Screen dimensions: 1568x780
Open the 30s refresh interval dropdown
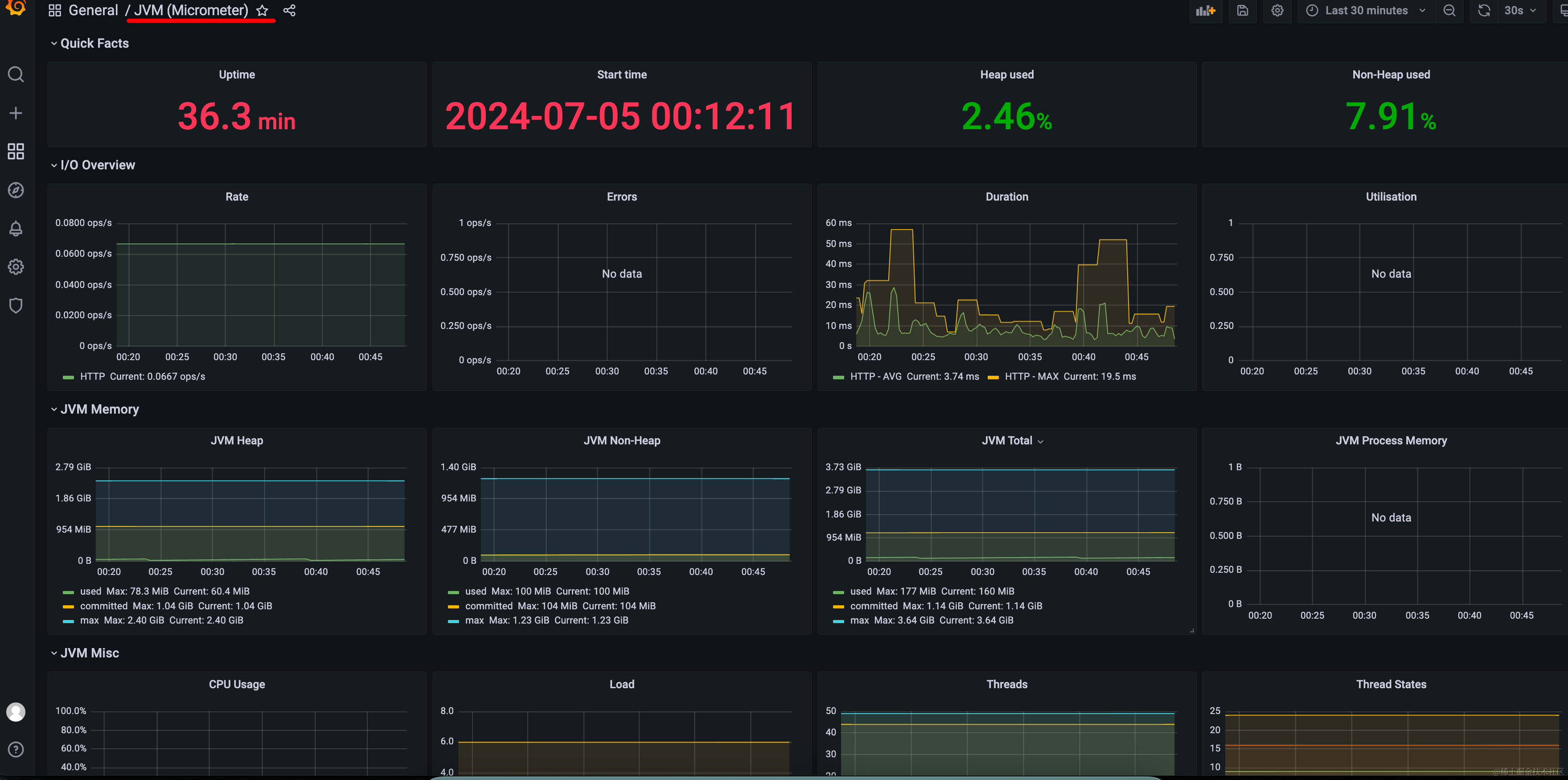click(x=1521, y=10)
